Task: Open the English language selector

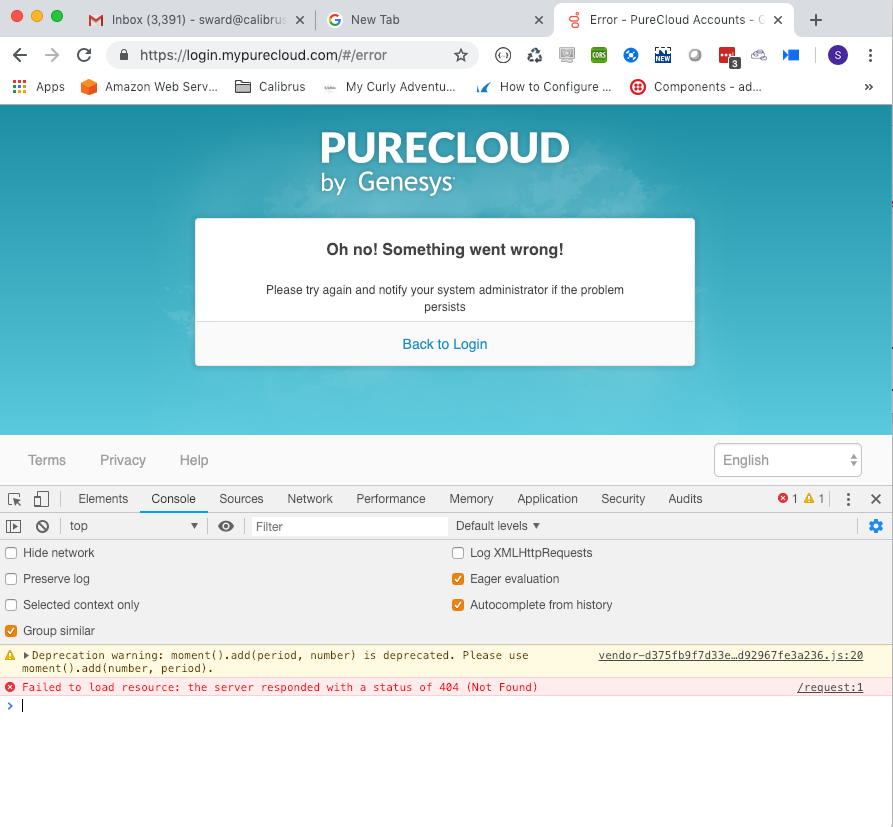Action: click(x=787, y=459)
